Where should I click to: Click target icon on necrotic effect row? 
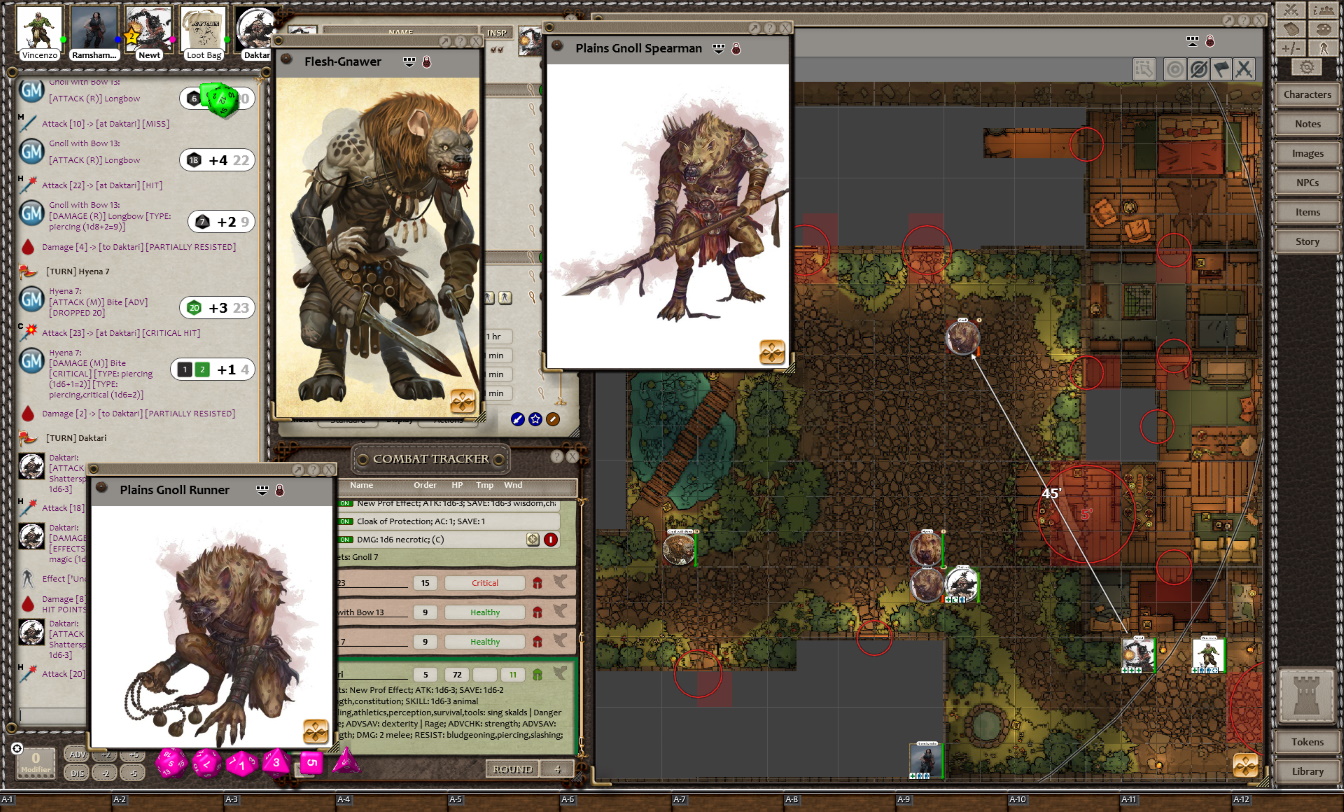point(533,539)
